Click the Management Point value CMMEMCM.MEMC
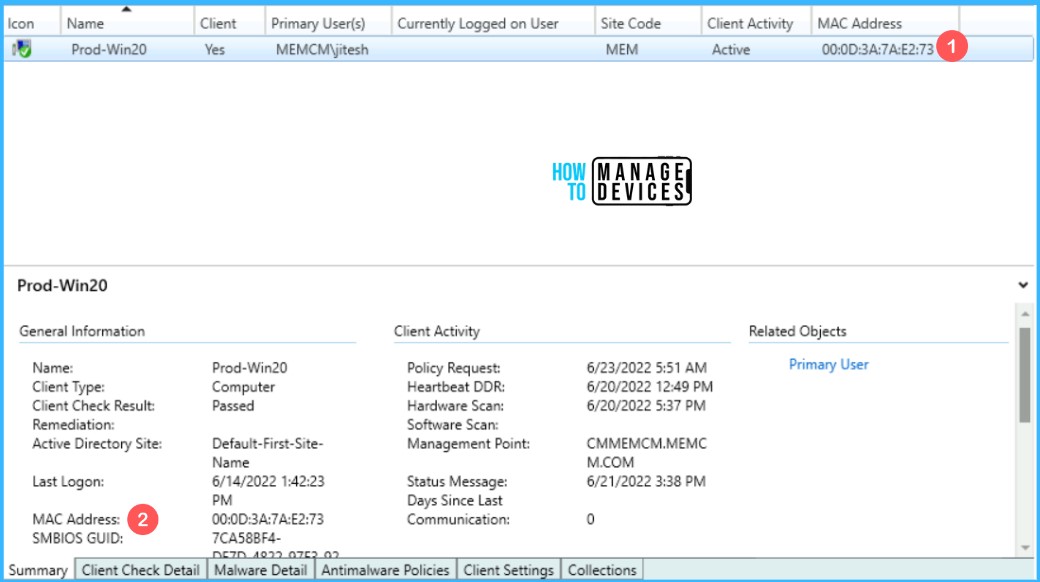This screenshot has height=582, width=1040. point(647,443)
